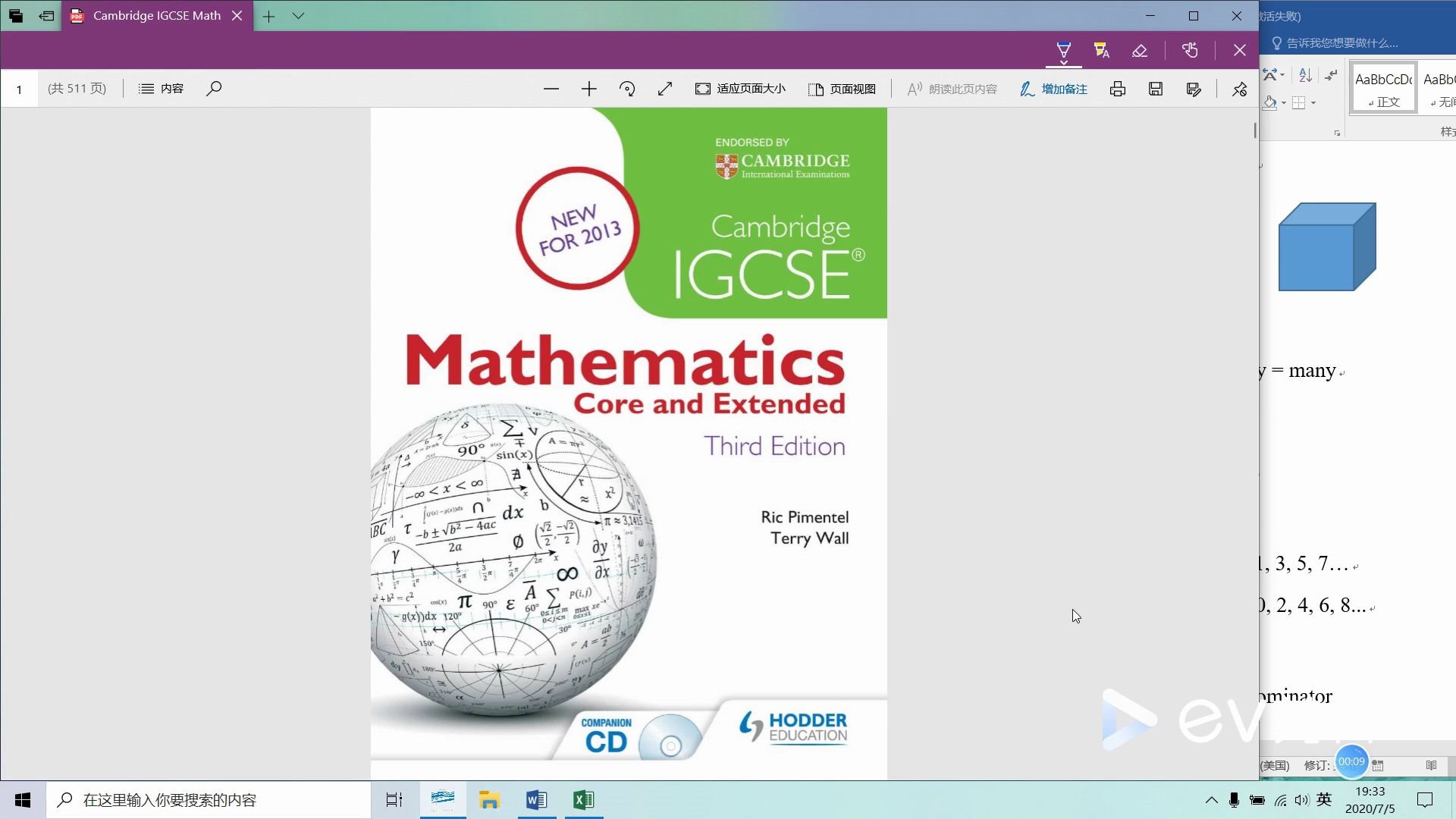Click the screen recorder timer 00:09
1456x819 pixels.
[x=1351, y=762]
